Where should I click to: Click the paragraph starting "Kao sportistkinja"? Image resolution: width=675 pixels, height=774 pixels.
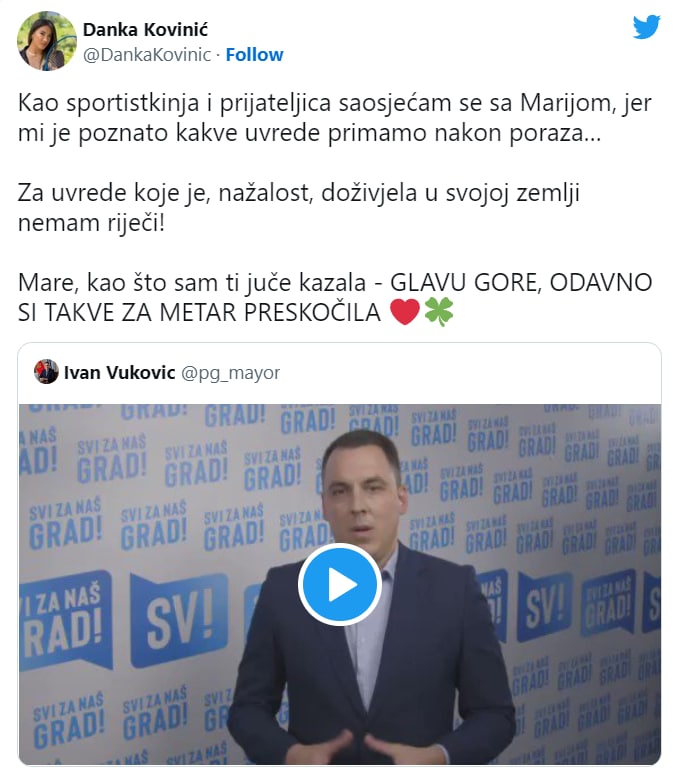click(x=335, y=118)
